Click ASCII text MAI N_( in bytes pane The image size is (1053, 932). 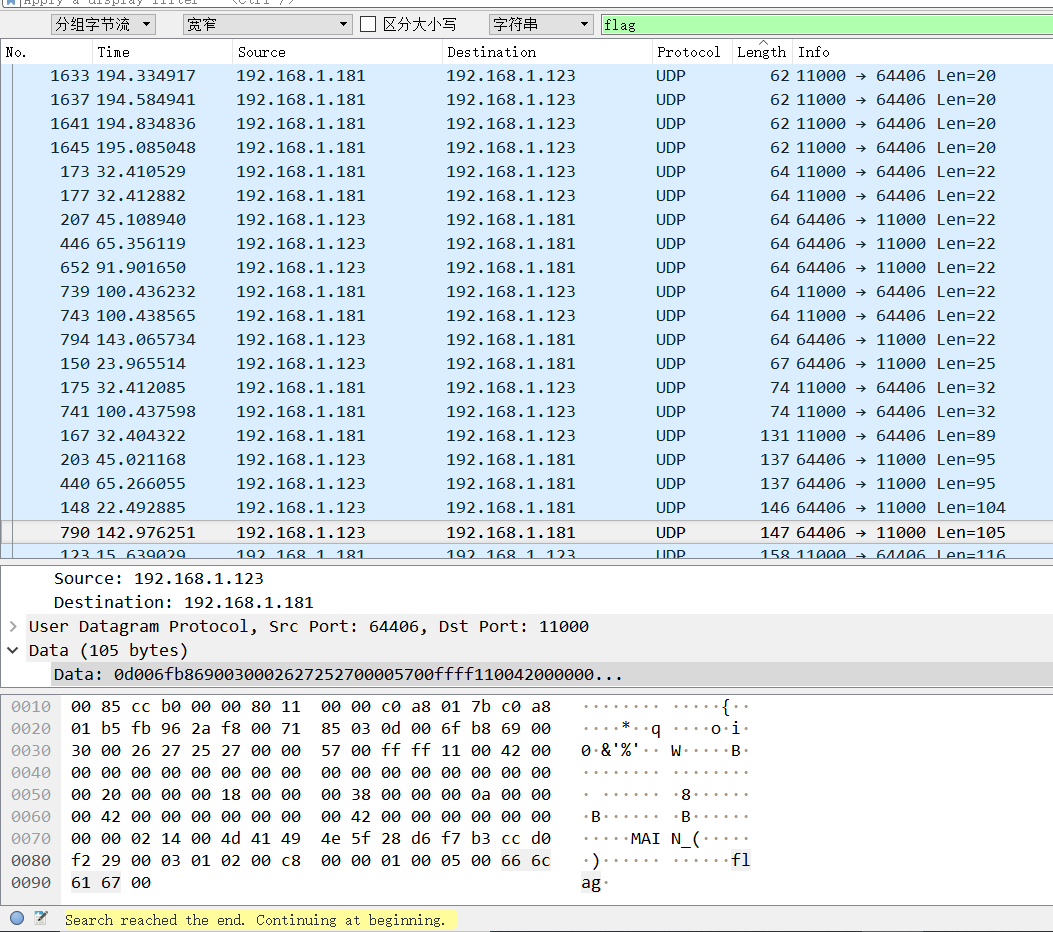pyautogui.click(x=665, y=839)
